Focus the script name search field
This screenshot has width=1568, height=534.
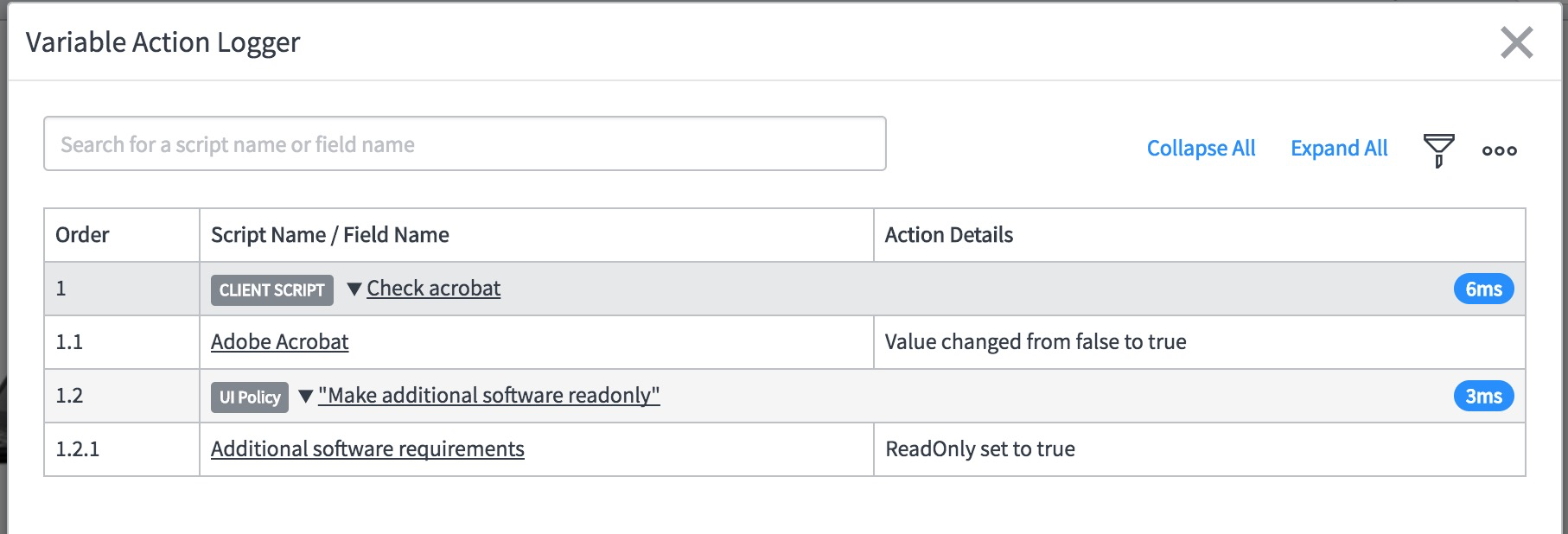click(x=465, y=143)
